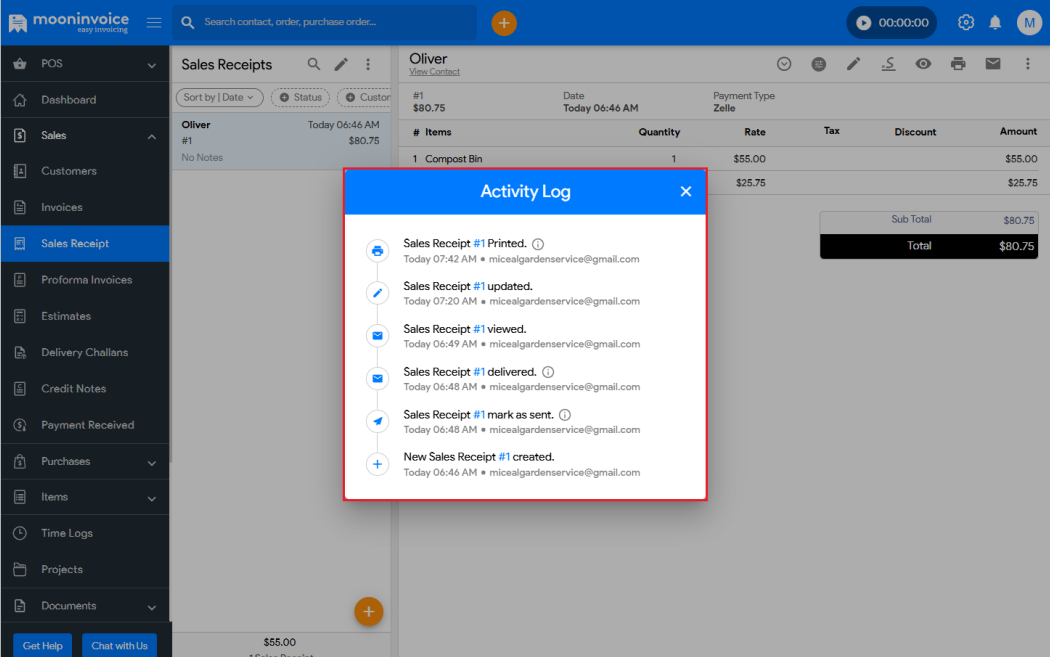The height and width of the screenshot is (657, 1050).
Task: Click the Chat with Us button
Action: click(119, 646)
